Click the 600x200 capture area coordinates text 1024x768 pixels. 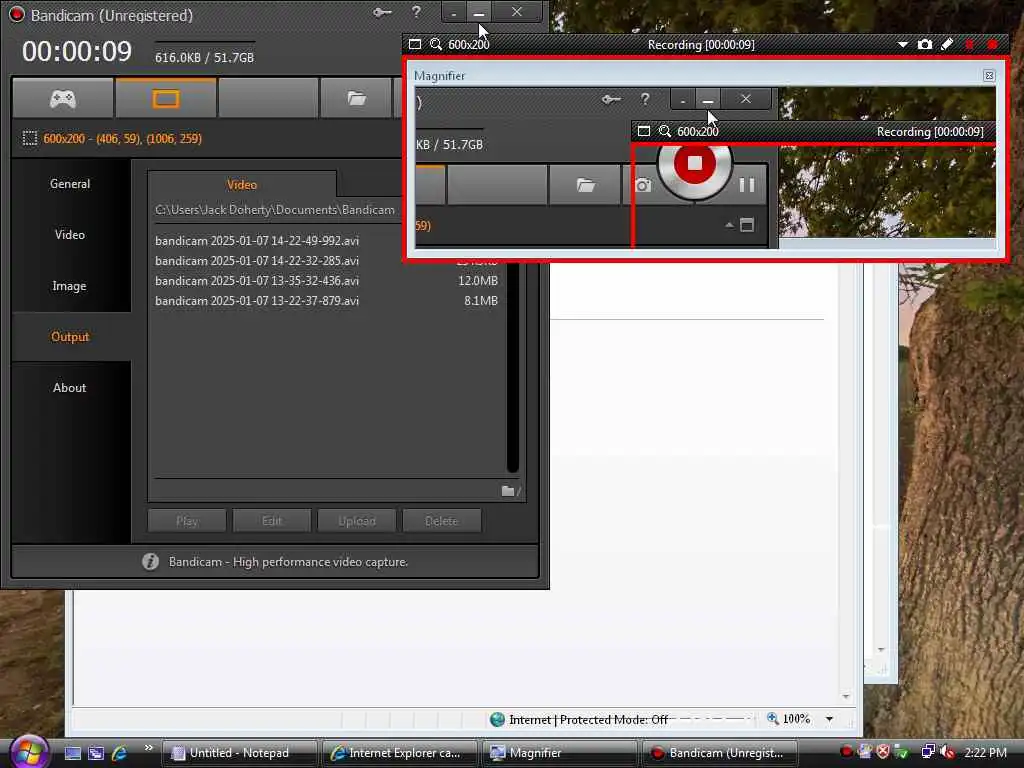123,138
